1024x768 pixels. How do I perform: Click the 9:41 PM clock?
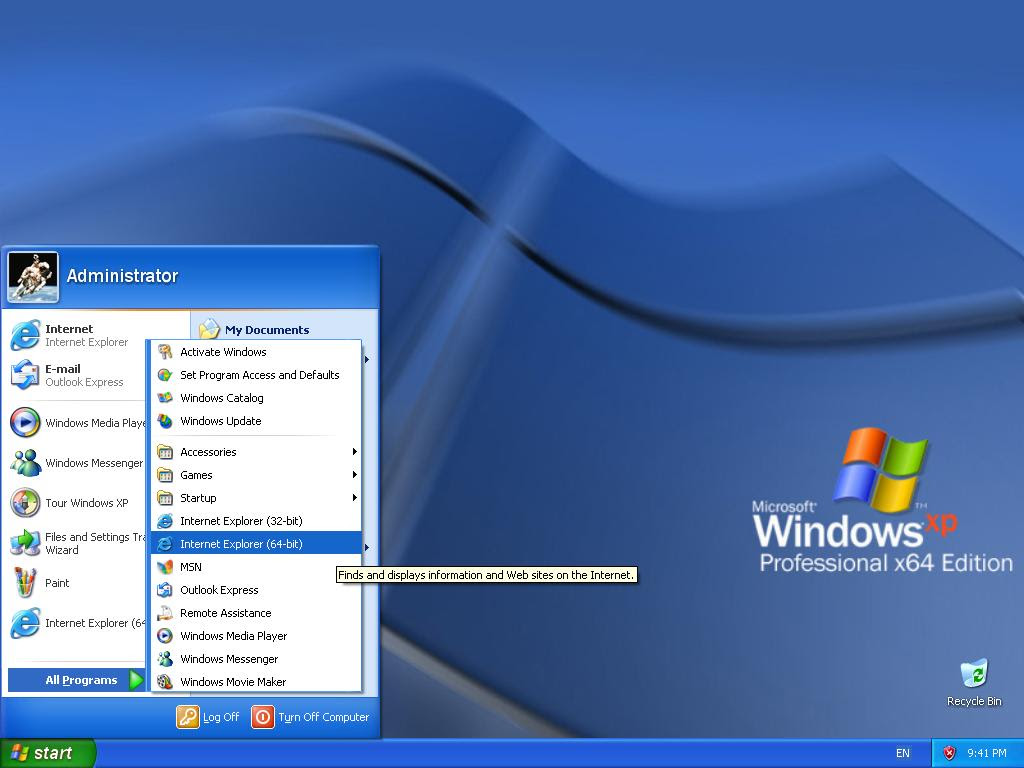click(987, 753)
